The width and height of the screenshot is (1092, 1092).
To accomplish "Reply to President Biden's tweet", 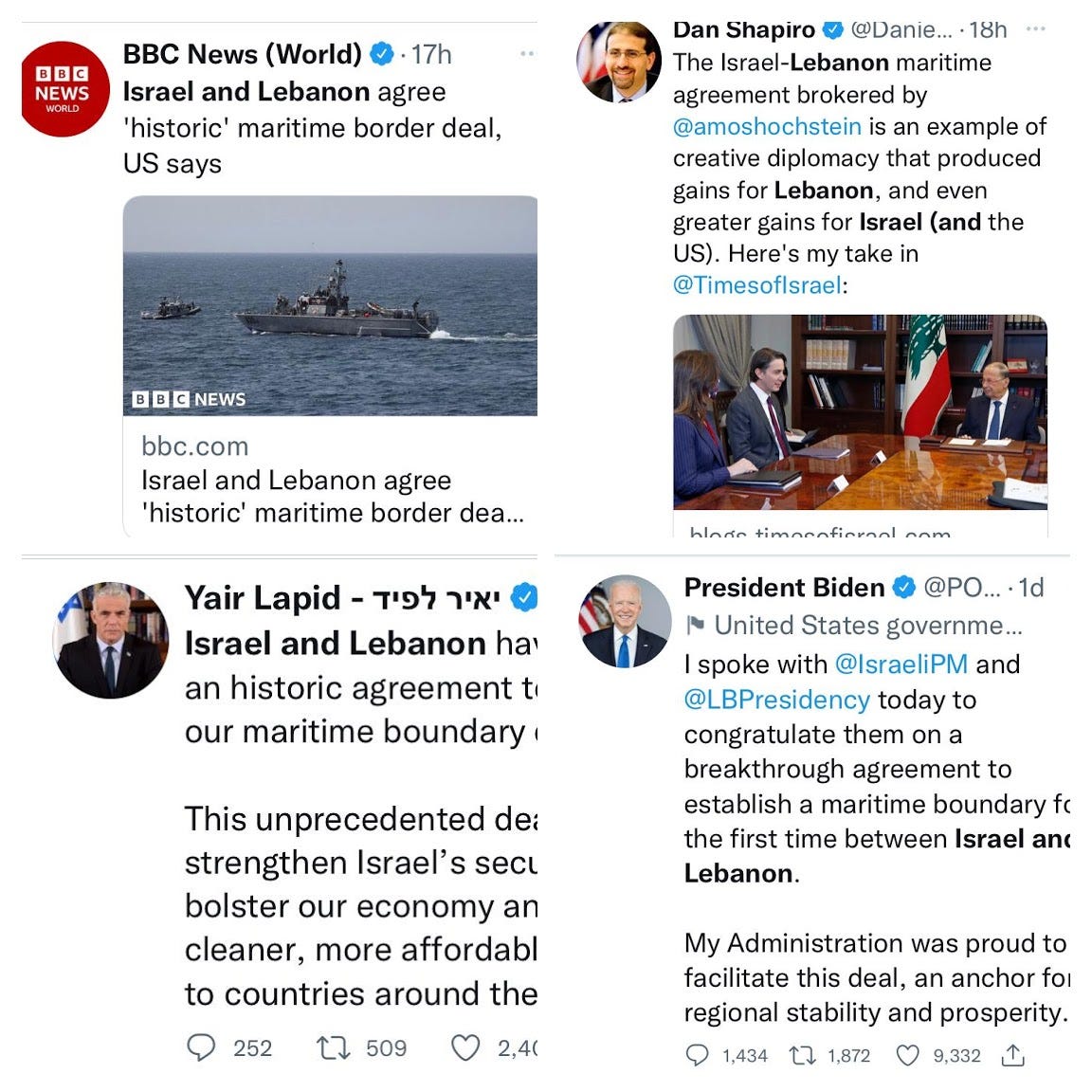I will 697,1055.
